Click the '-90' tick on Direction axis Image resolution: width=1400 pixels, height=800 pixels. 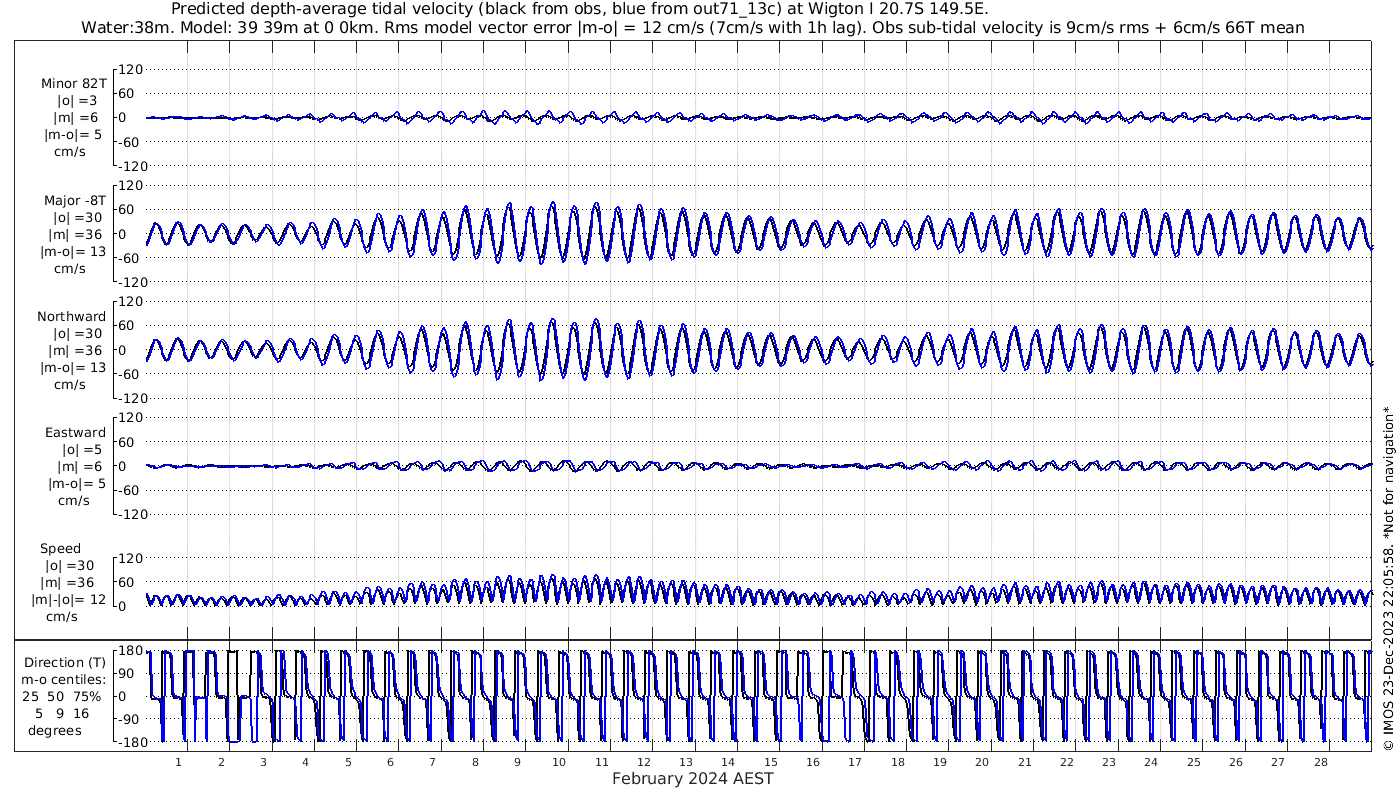(127, 720)
